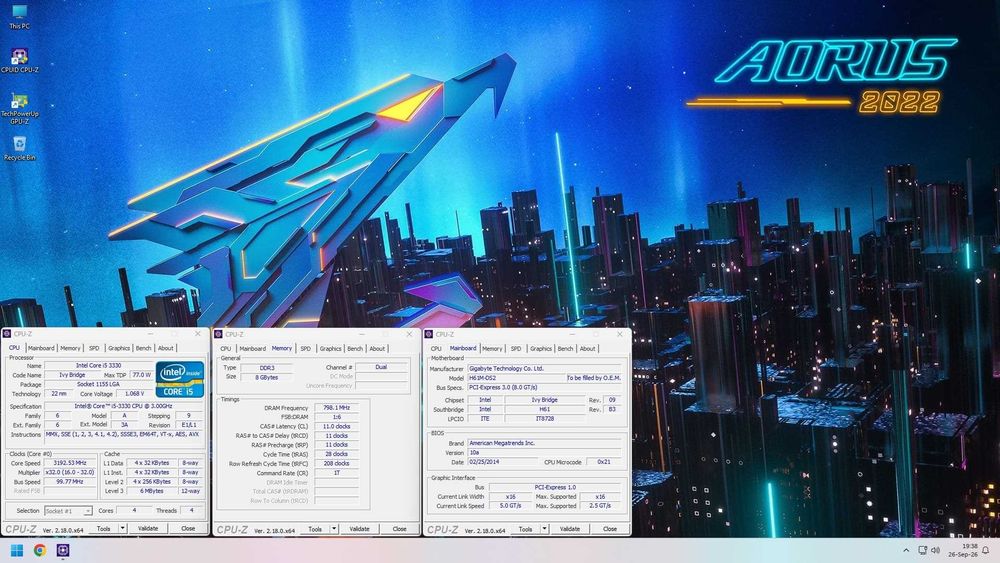This screenshot has height=563, width=1000.
Task: Open Graphics tab in the Memory-tab window
Action: tap(330, 349)
